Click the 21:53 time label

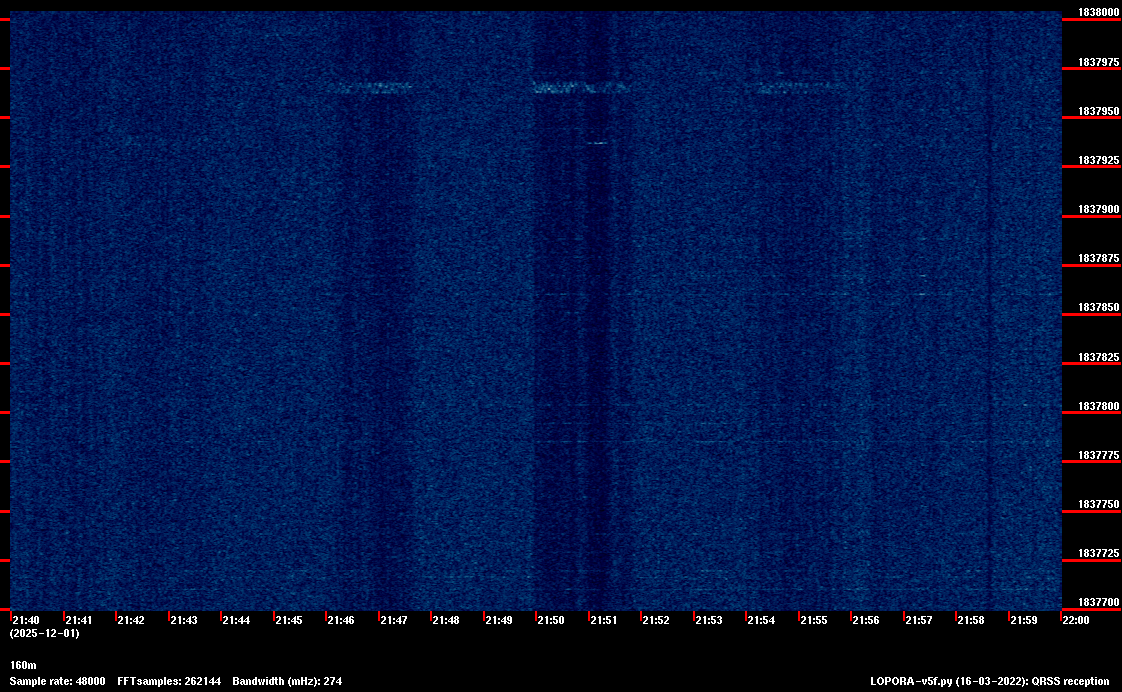pos(709,620)
